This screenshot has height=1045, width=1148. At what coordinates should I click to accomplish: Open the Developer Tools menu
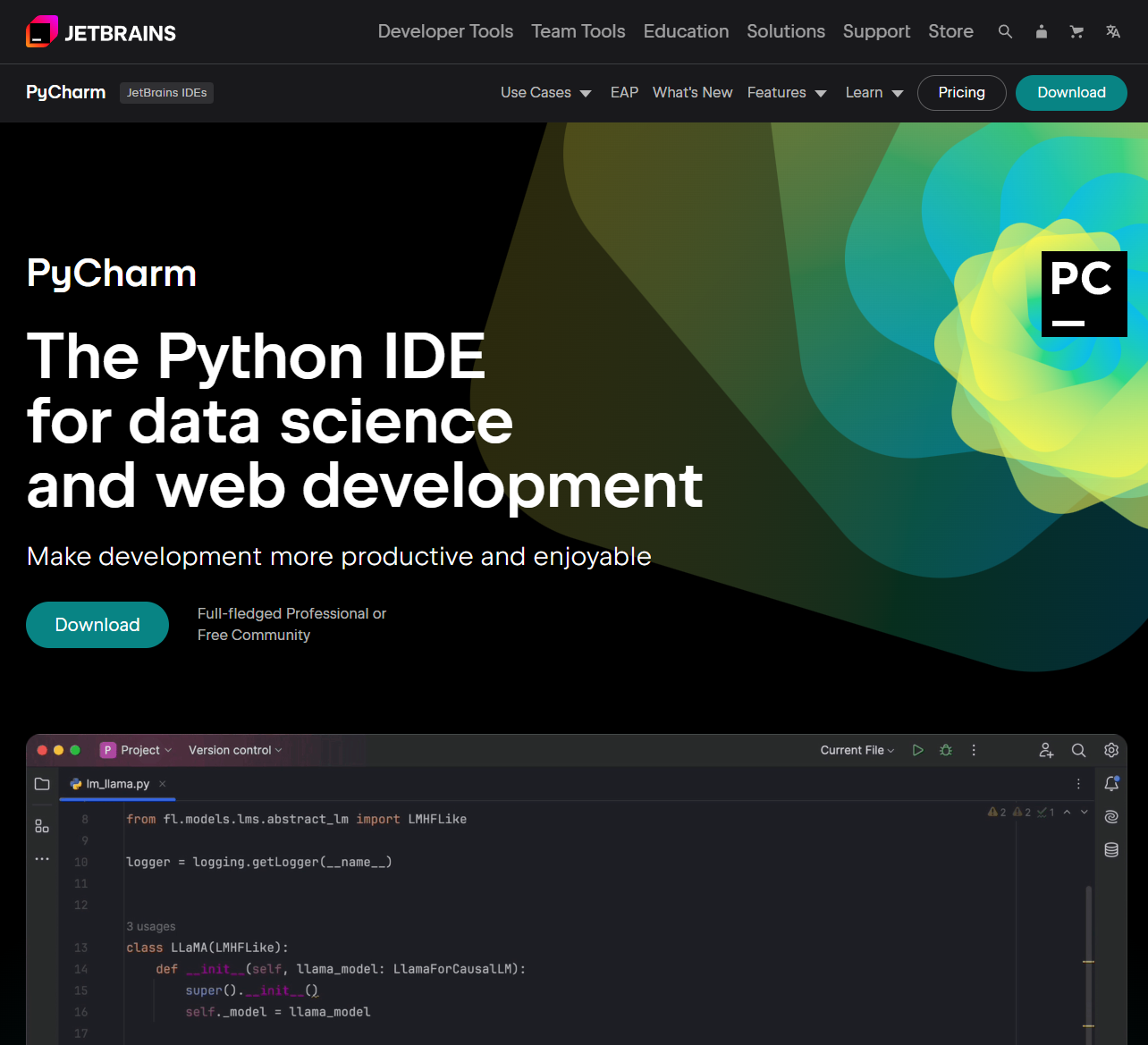[445, 31]
